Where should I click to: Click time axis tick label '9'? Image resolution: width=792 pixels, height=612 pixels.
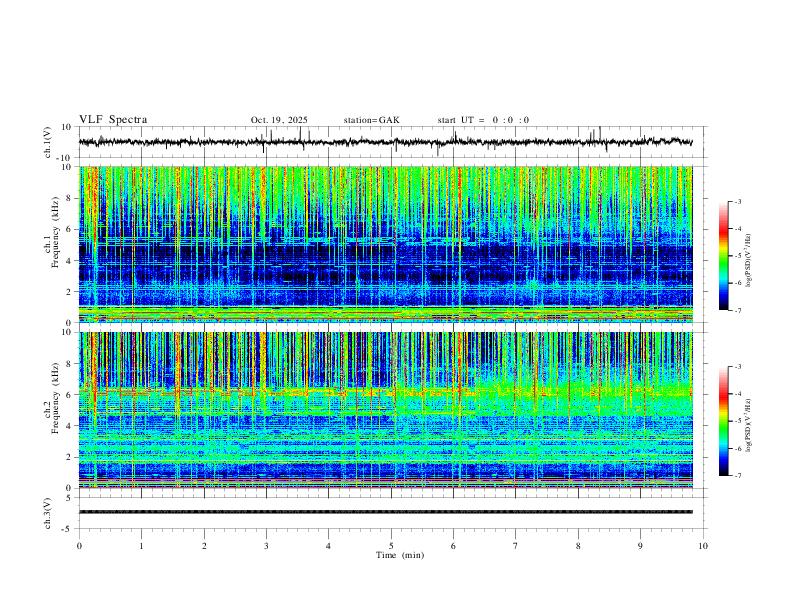pos(640,546)
